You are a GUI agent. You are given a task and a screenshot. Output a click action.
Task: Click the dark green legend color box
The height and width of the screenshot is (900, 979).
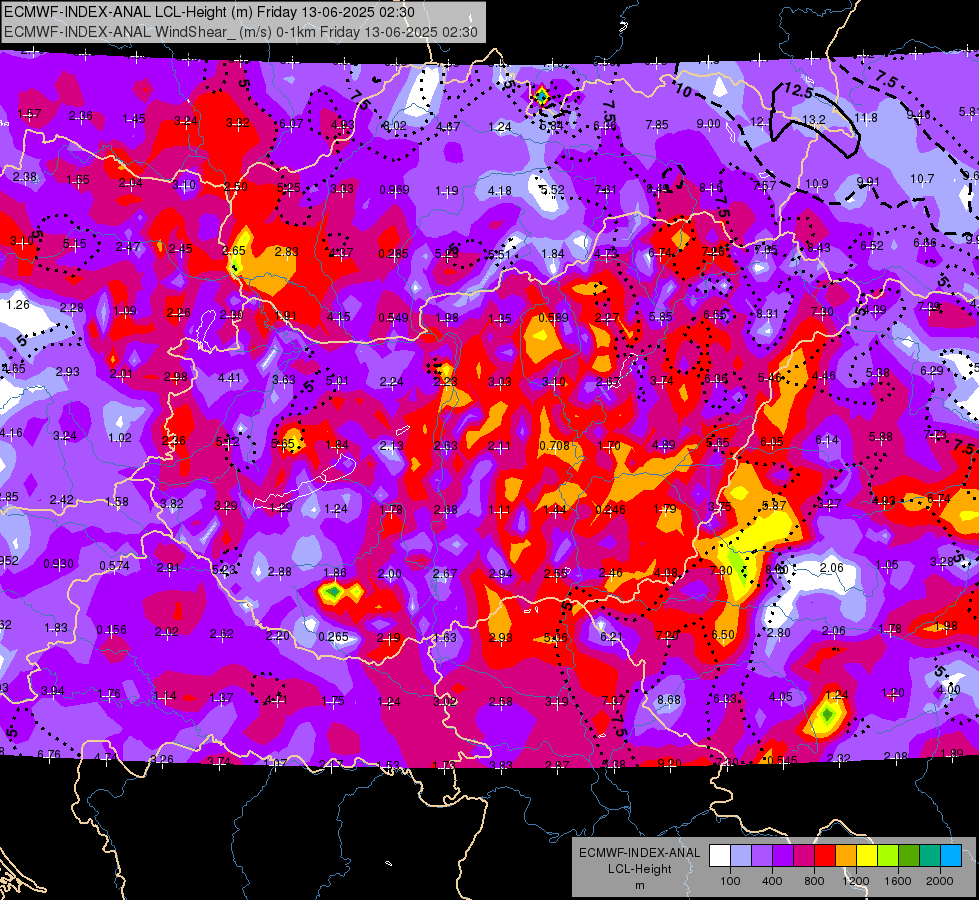(909, 856)
